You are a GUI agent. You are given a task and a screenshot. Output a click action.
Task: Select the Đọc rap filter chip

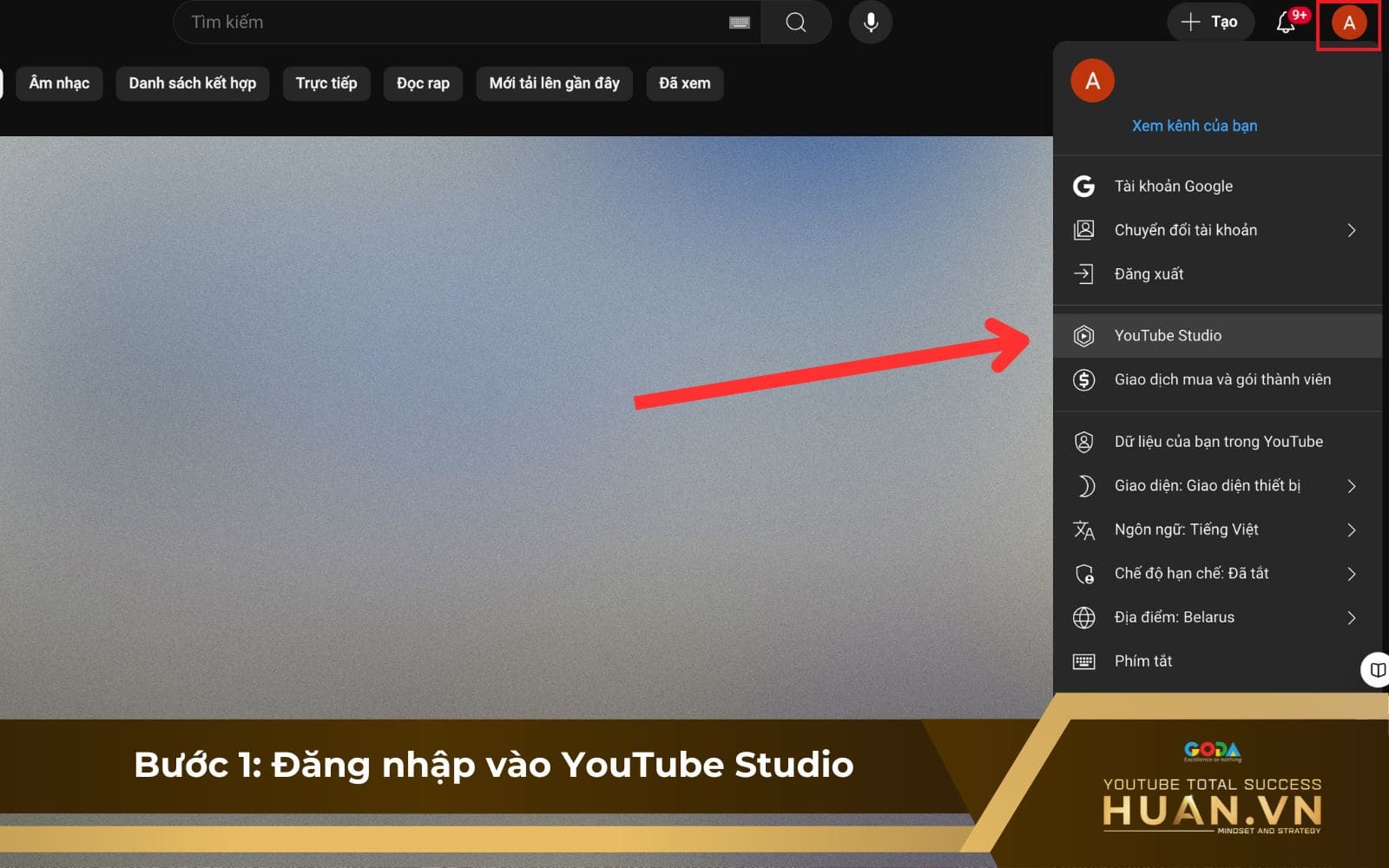click(x=423, y=83)
